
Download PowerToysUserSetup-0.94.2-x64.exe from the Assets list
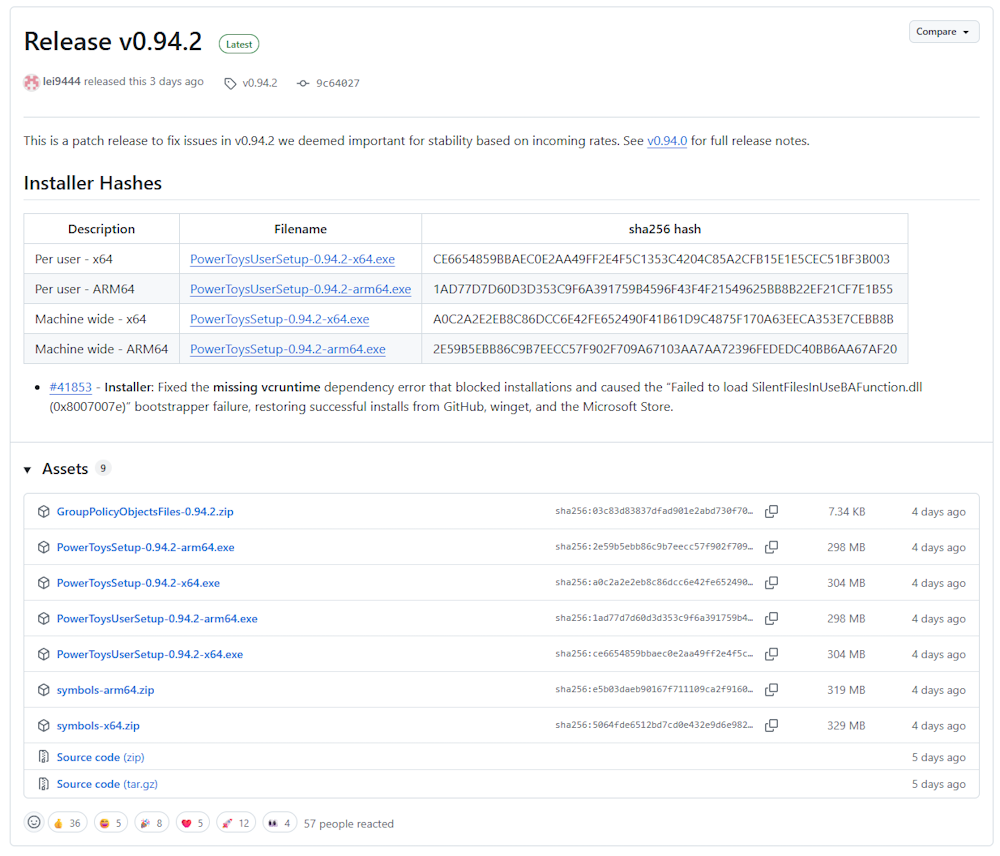coord(150,654)
